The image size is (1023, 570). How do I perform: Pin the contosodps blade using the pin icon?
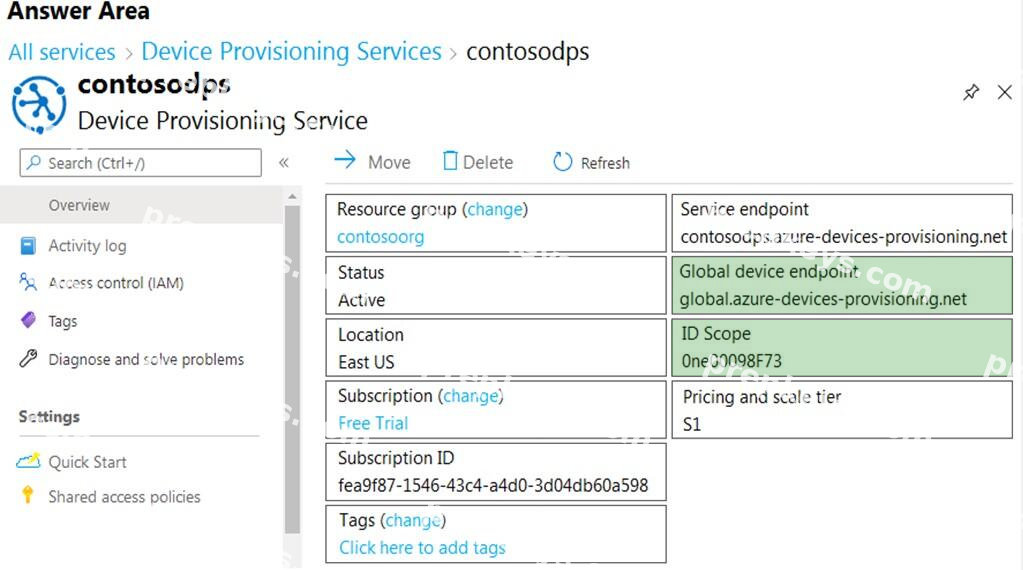[x=971, y=93]
